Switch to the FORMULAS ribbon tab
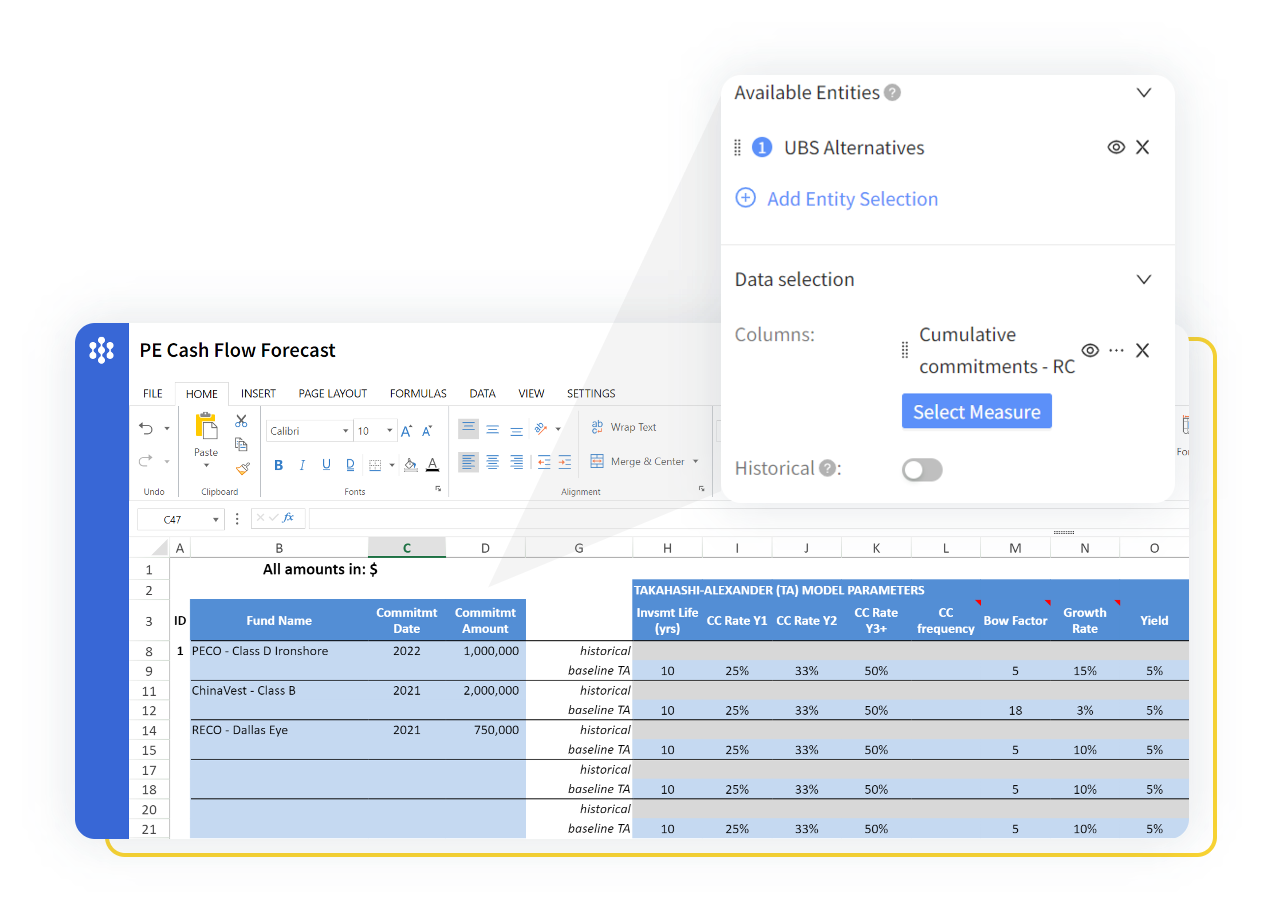 [417, 393]
